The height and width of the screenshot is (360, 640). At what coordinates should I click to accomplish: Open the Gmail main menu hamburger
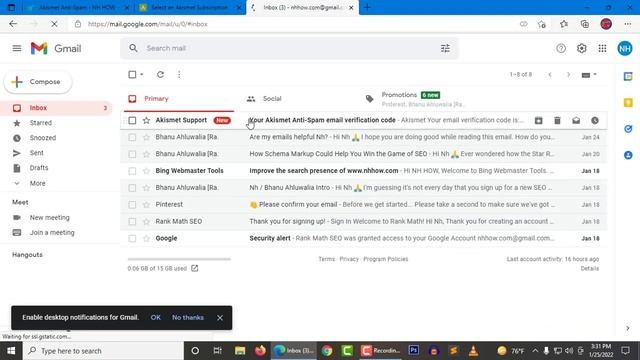coord(17,49)
